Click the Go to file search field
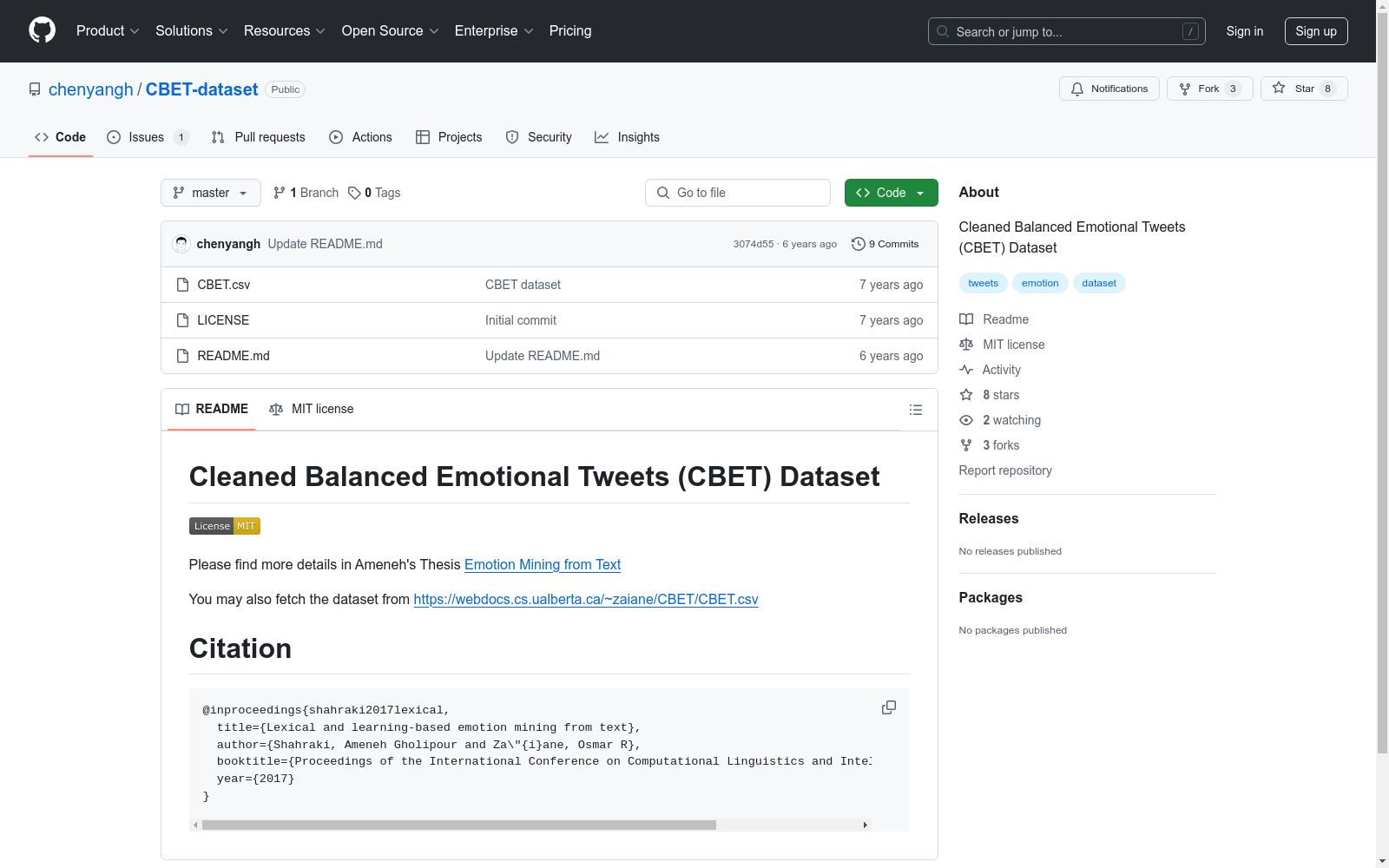 point(738,193)
